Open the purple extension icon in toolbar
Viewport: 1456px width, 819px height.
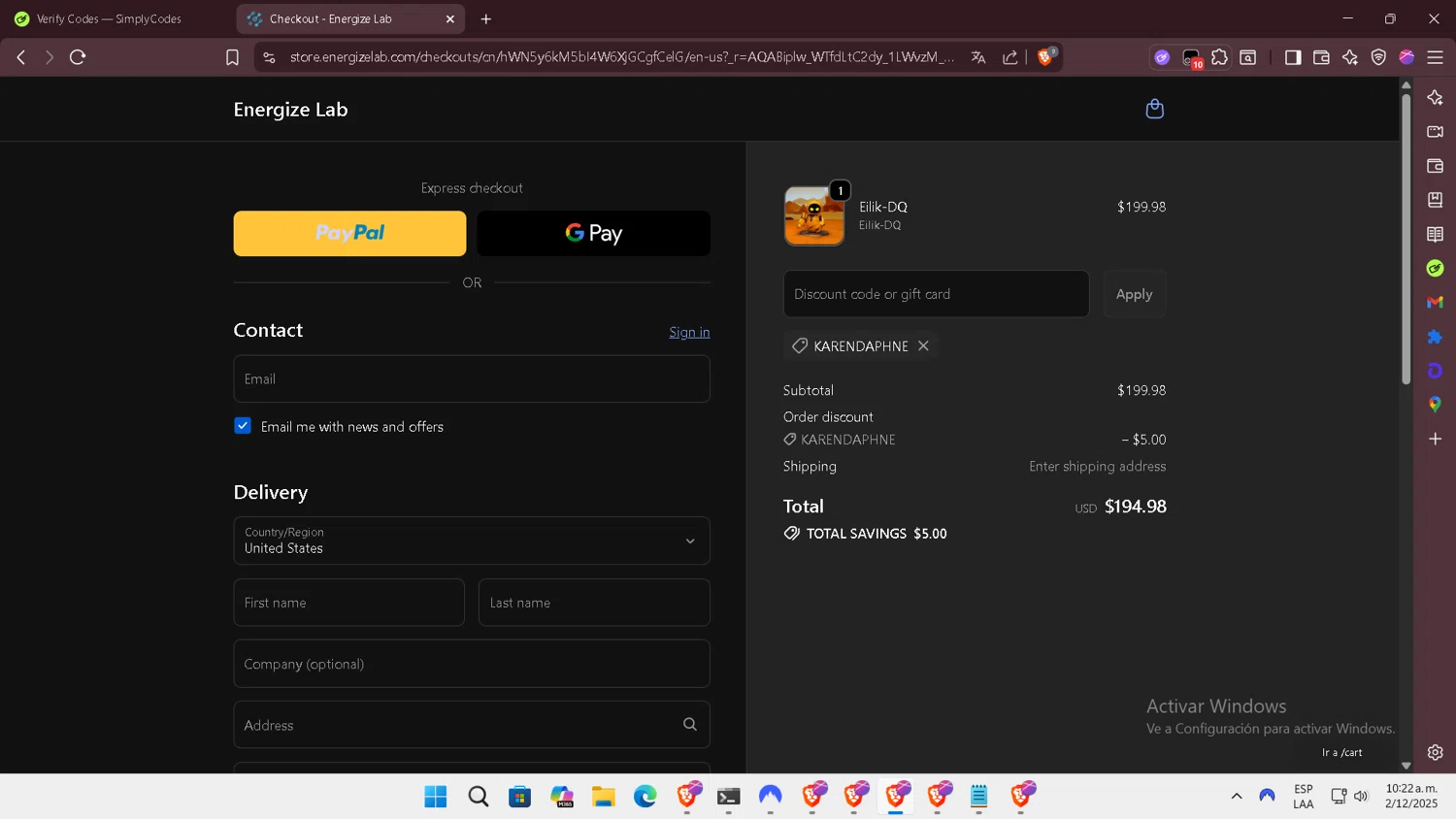[1162, 57]
